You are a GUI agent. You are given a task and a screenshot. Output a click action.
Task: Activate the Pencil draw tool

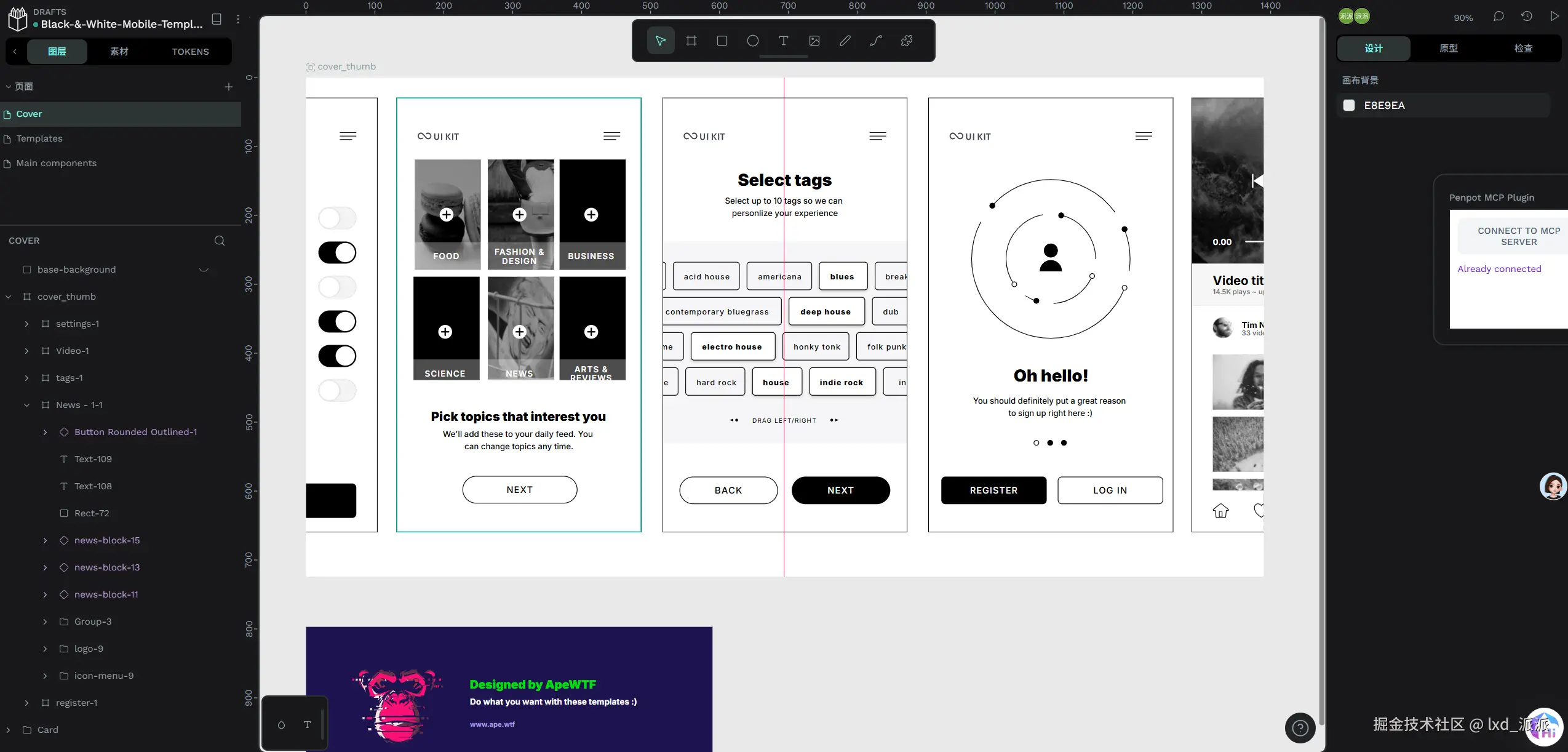click(x=845, y=41)
